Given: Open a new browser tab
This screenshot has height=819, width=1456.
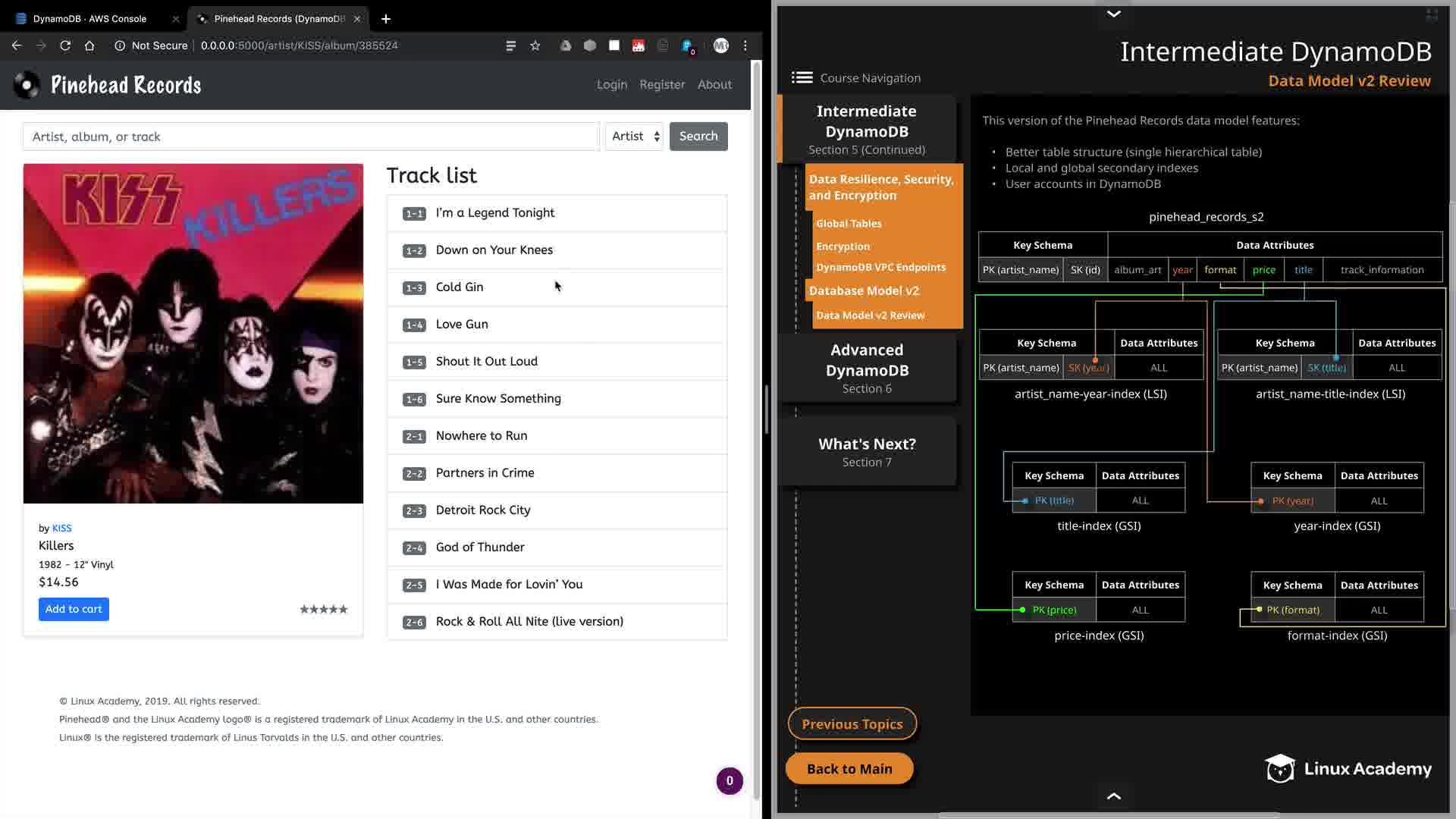Looking at the screenshot, I should pyautogui.click(x=385, y=18).
